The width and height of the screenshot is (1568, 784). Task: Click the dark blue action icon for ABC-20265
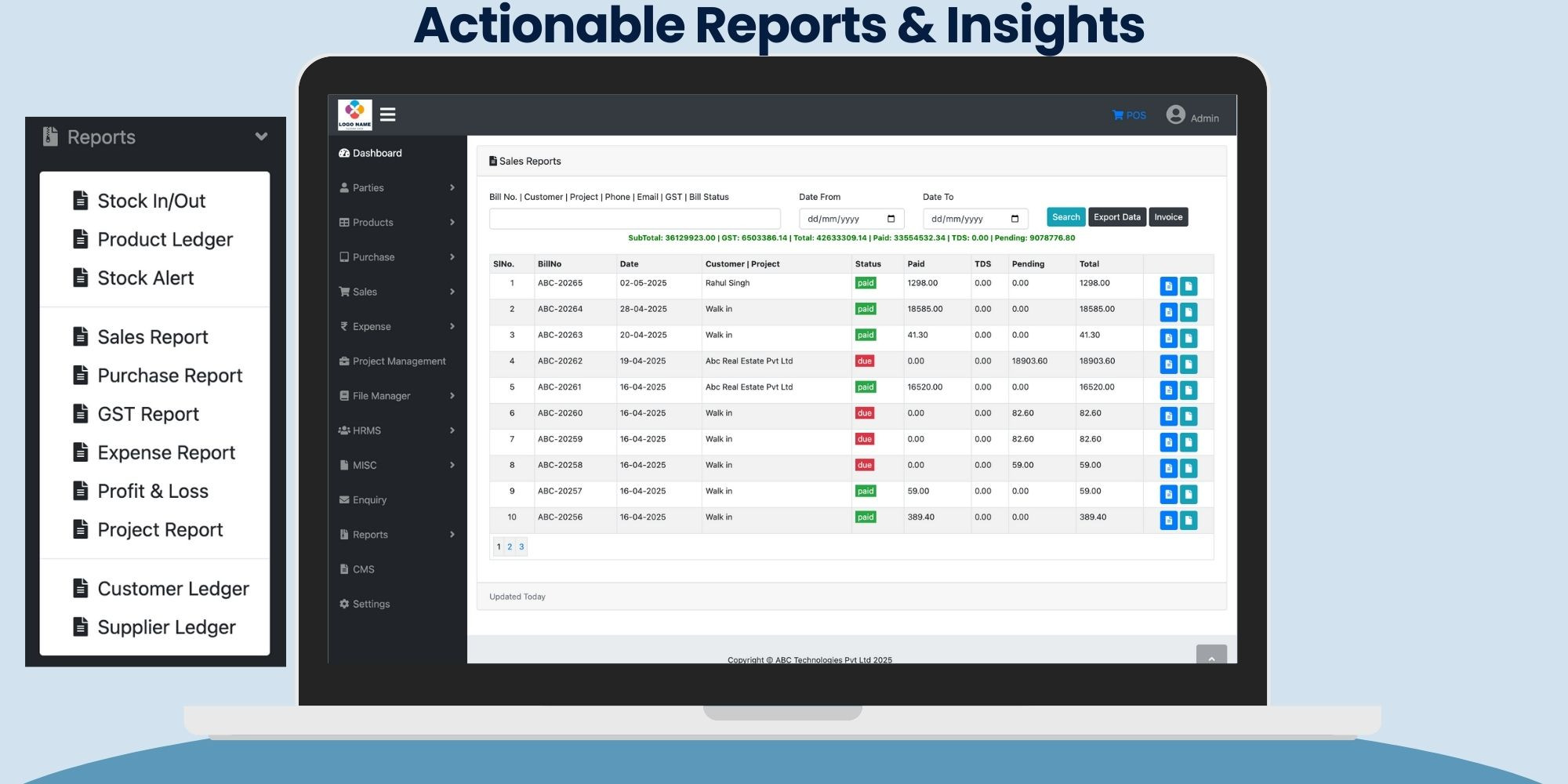coord(1168,286)
